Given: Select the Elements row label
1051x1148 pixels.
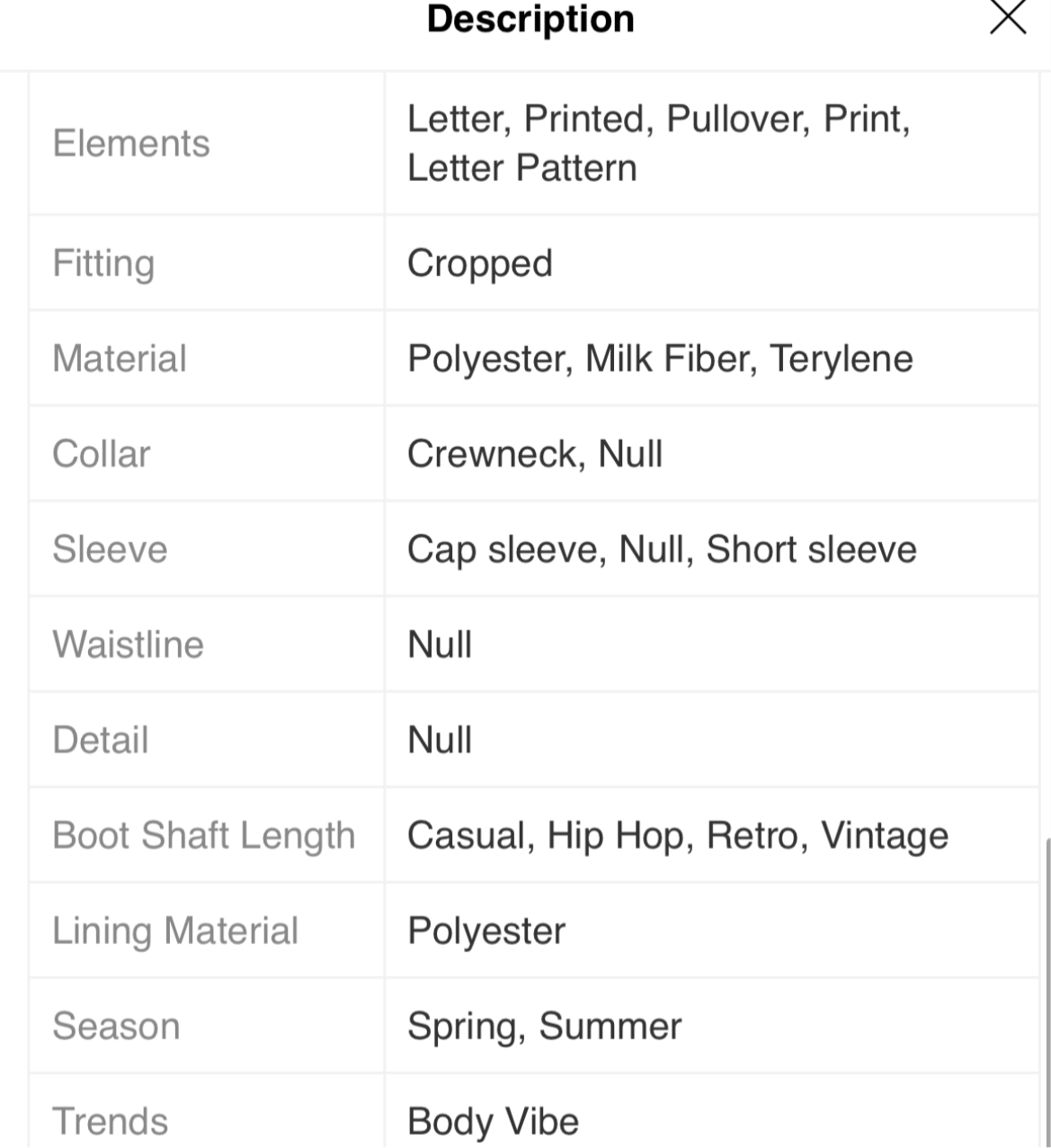Looking at the screenshot, I should click(x=131, y=144).
